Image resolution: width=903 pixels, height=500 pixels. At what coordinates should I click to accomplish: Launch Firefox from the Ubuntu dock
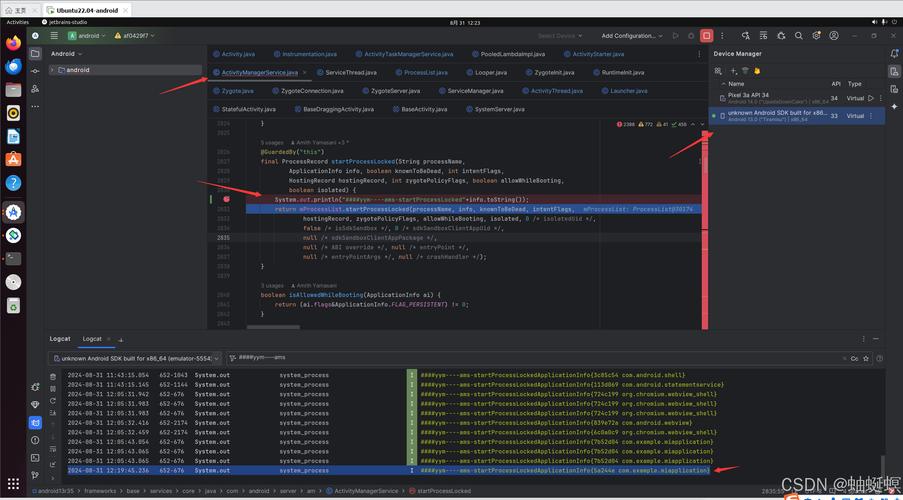[x=13, y=43]
